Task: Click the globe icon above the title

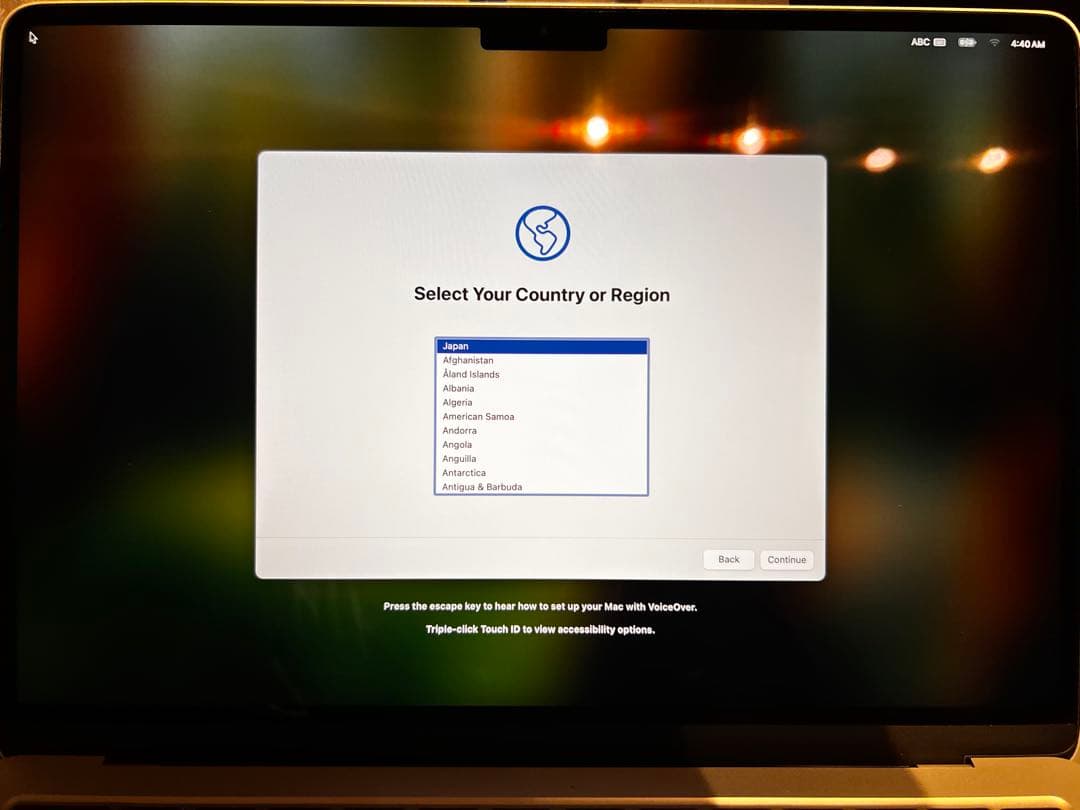Action: [542, 231]
